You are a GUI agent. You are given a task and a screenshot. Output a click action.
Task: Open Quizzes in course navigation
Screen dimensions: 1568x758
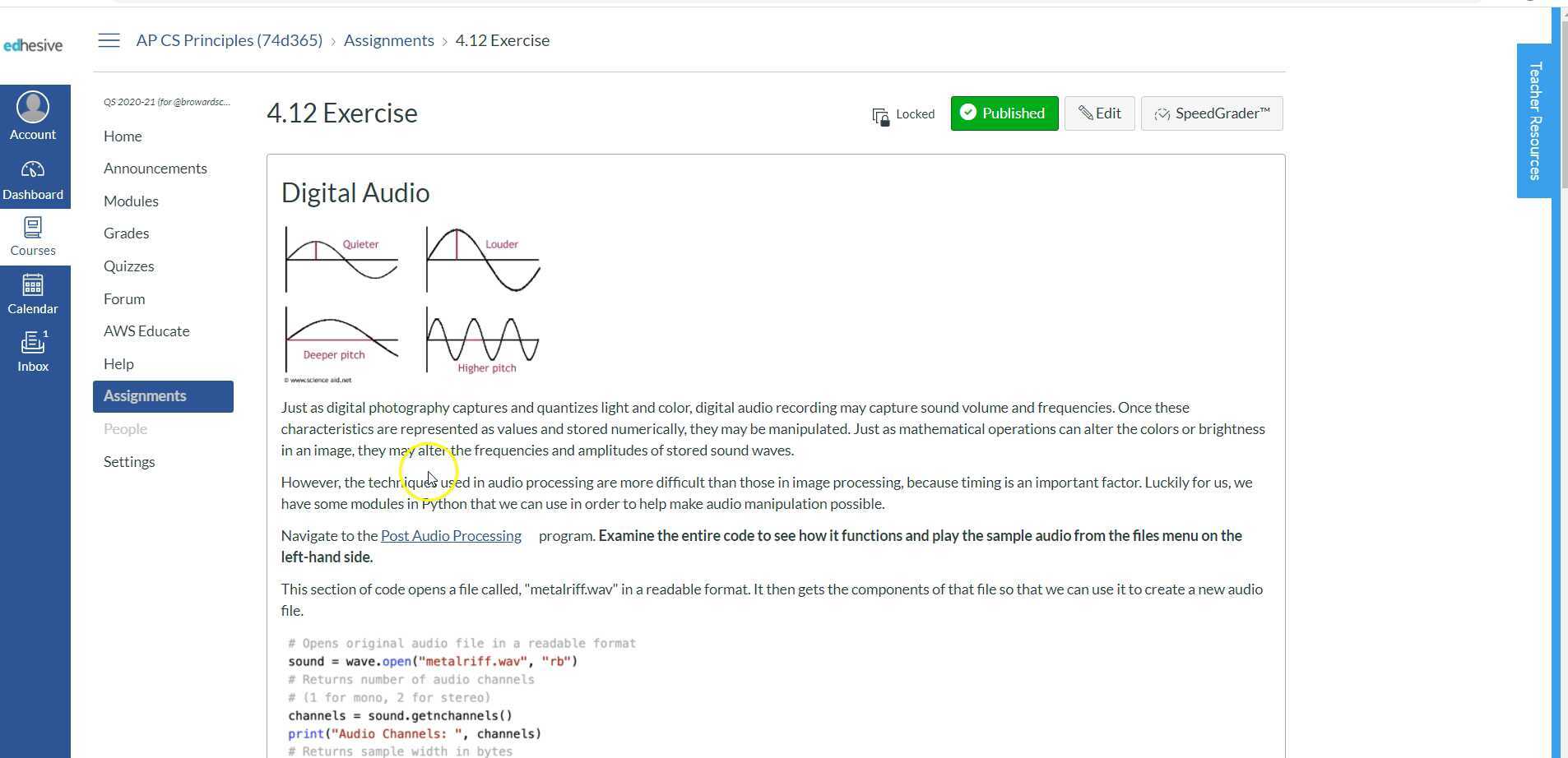click(x=128, y=266)
